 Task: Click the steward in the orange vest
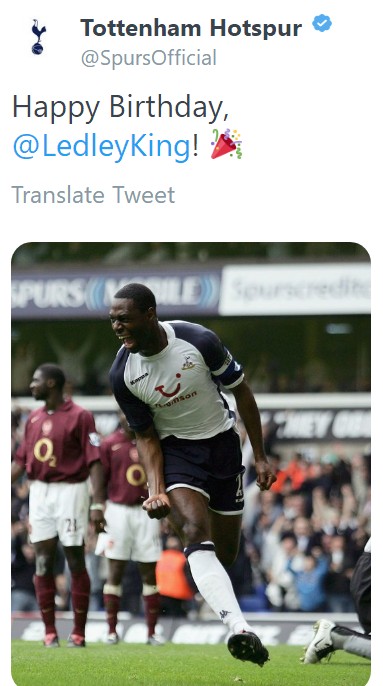[174, 569]
